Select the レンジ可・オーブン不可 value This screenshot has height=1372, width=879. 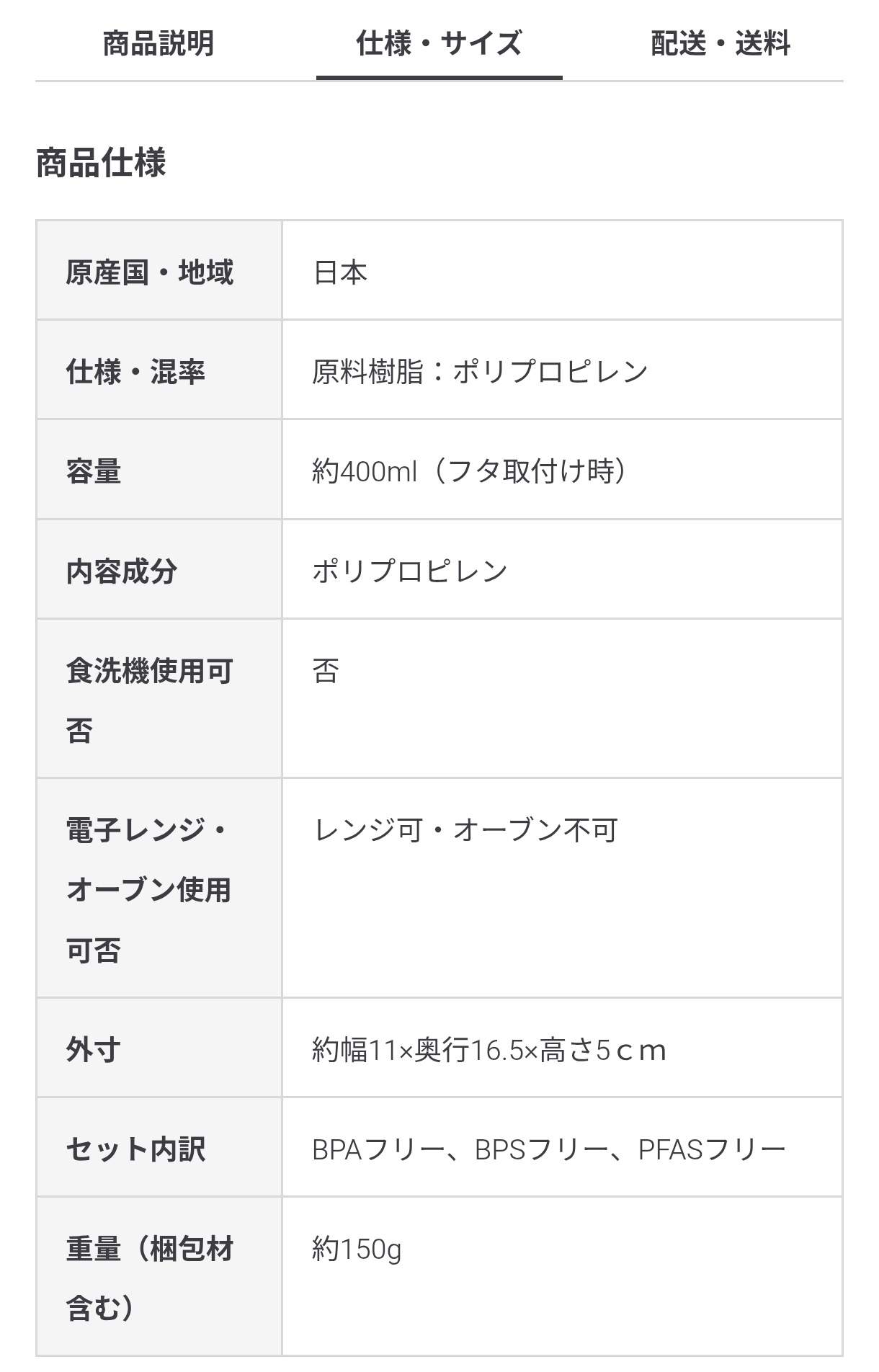click(465, 830)
